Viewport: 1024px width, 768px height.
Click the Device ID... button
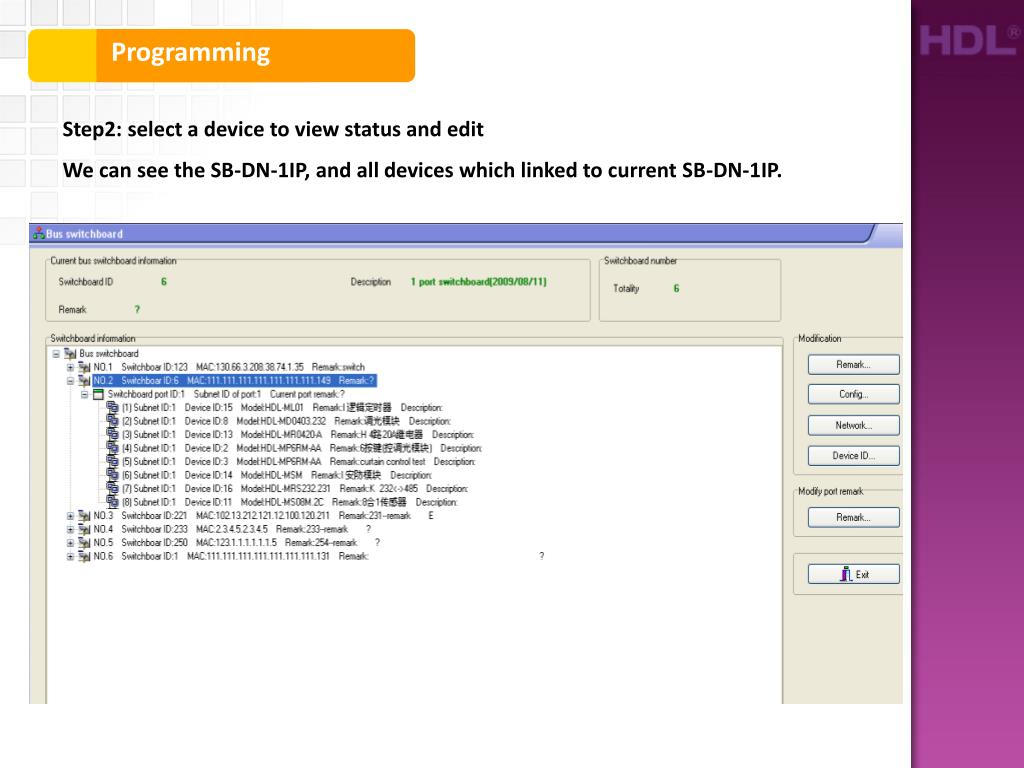(854, 456)
